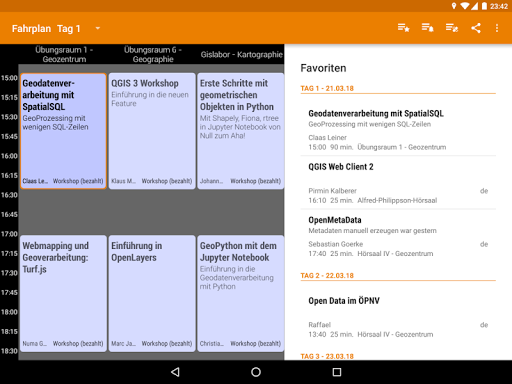This screenshot has height=384, width=512.
Task: Open Erste Schritte mit geometrischen Objekten session
Action: click(x=241, y=131)
